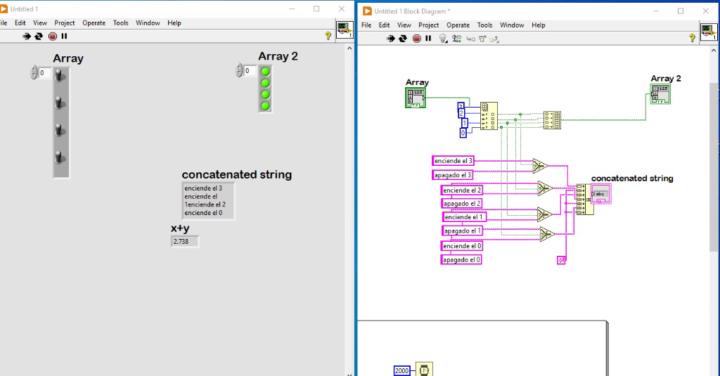Select the "apagado el 2" string constant
The width and height of the screenshot is (720, 376).
point(461,203)
